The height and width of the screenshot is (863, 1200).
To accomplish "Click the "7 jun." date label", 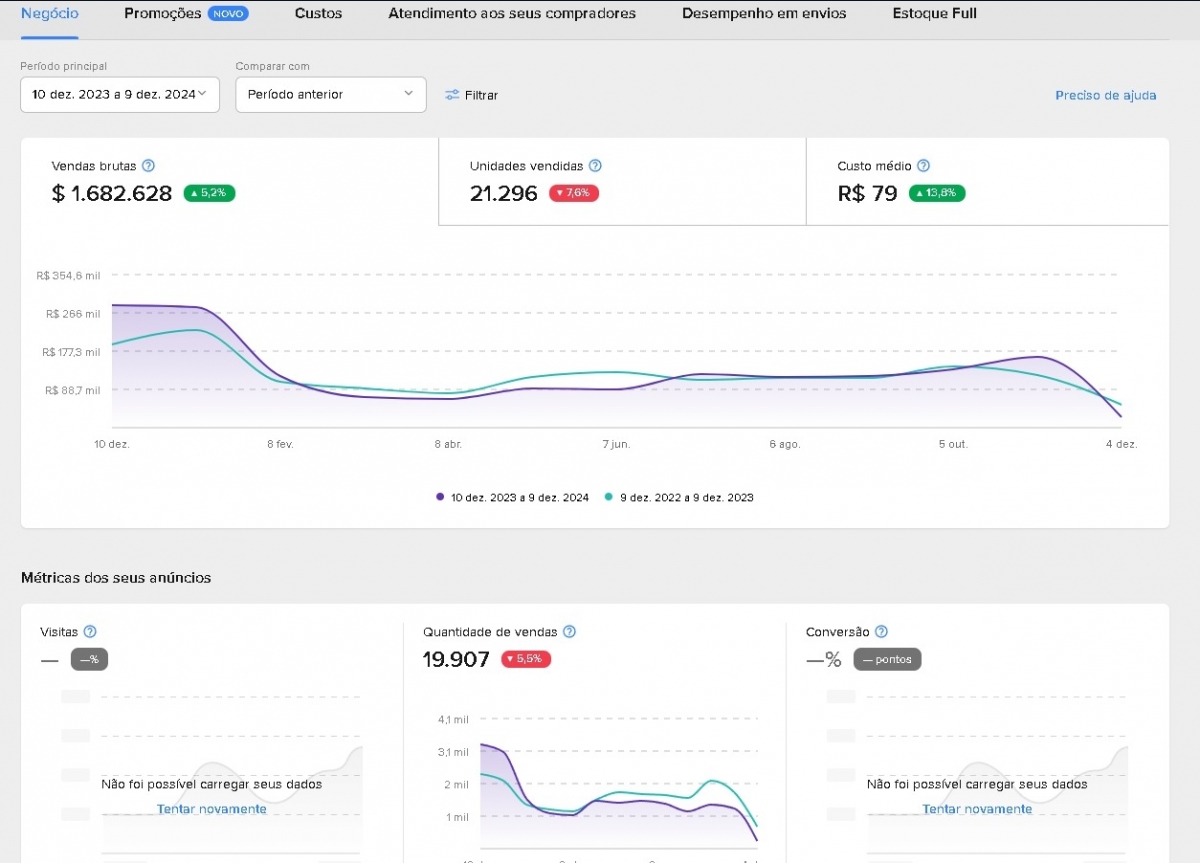I will pyautogui.click(x=616, y=444).
